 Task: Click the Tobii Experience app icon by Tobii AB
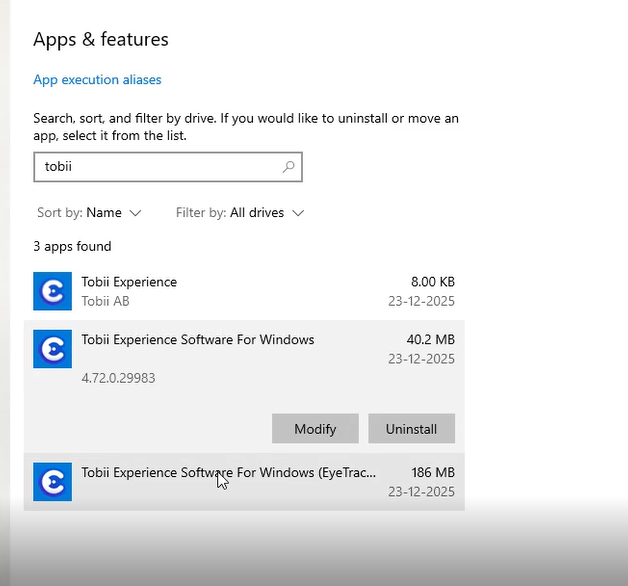pyautogui.click(x=52, y=291)
